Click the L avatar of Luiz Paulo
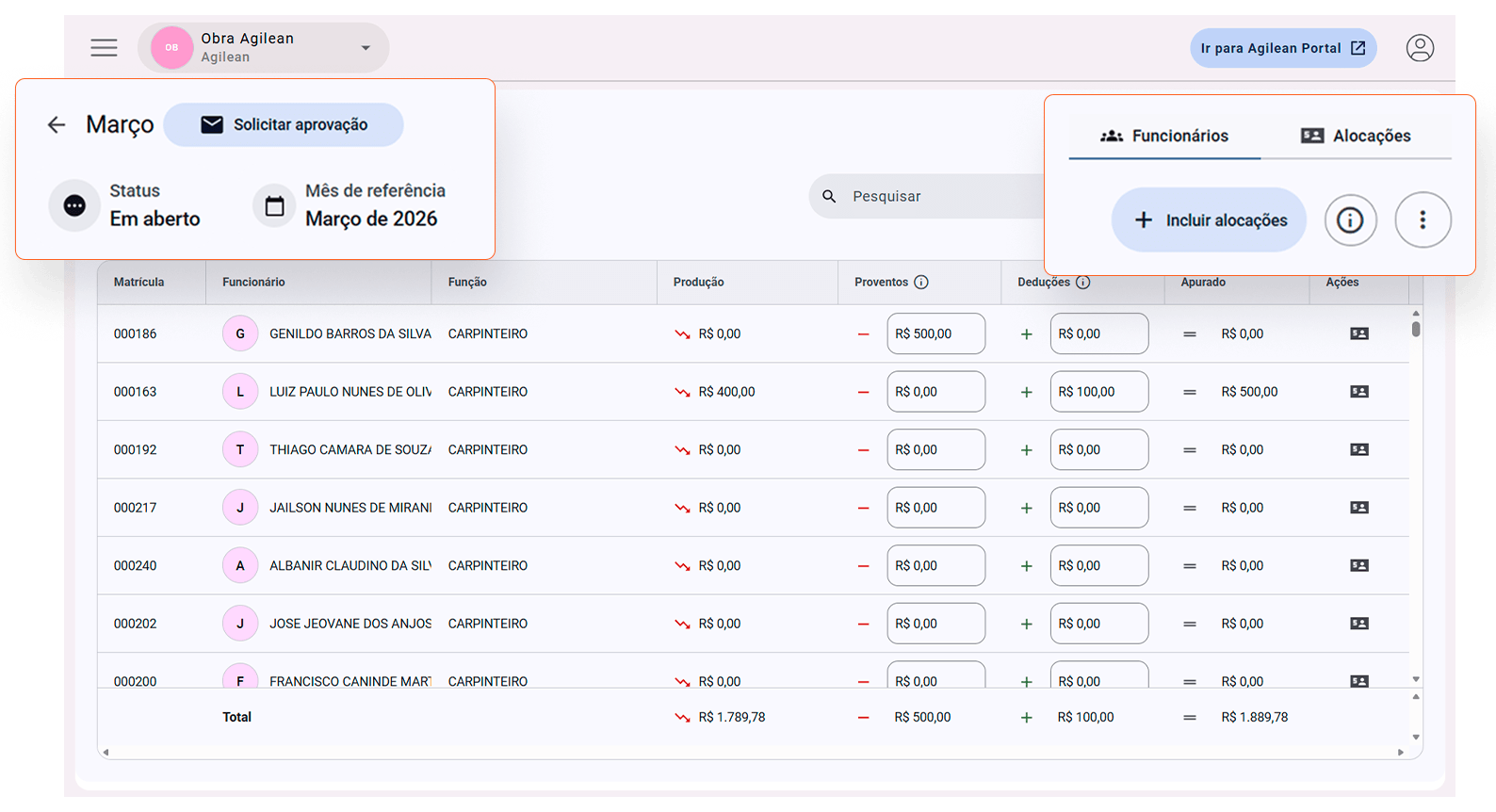The image size is (1496, 812). tap(240, 392)
